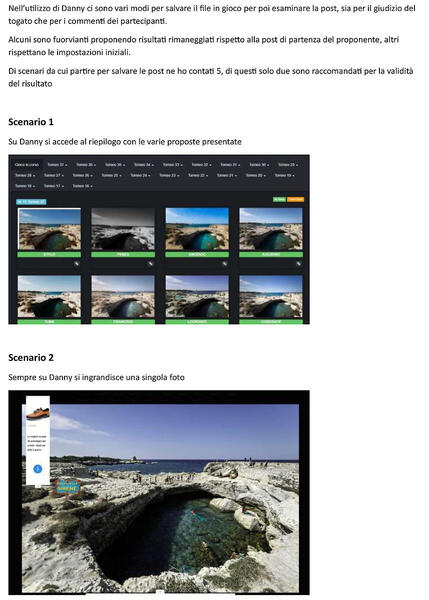Image resolution: width=429 pixels, height=600 pixels.
Task: Open the first highlighted thumbnail with white border
Action: (49, 229)
